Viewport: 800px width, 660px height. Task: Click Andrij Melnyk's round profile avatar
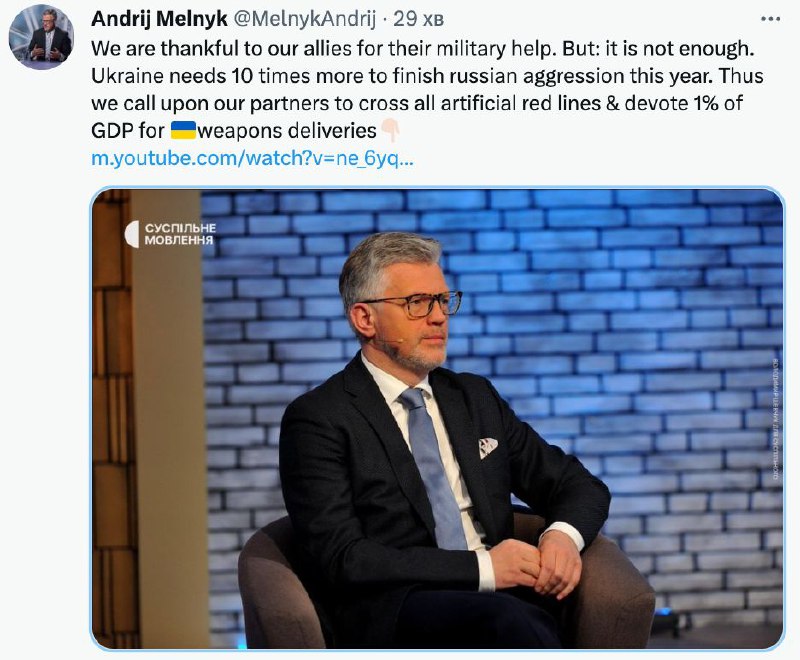point(41,37)
